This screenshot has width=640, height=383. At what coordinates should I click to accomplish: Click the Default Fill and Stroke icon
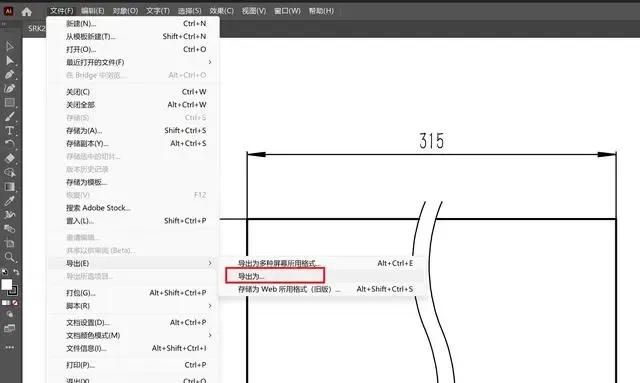click(x=4, y=272)
